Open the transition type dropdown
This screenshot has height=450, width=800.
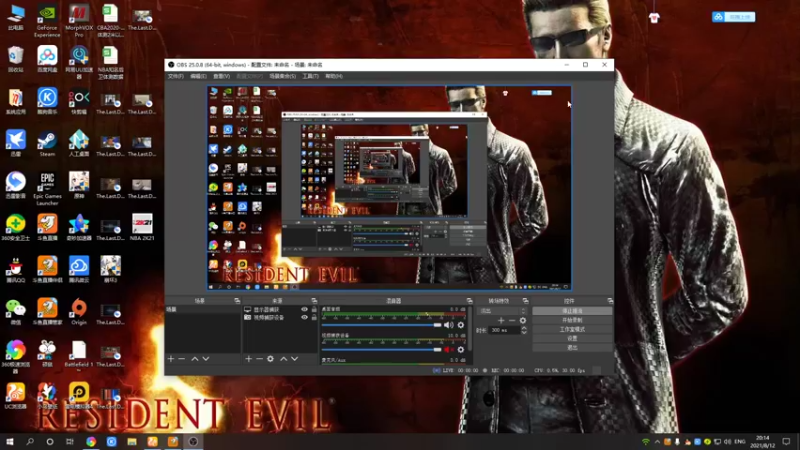coord(502,311)
